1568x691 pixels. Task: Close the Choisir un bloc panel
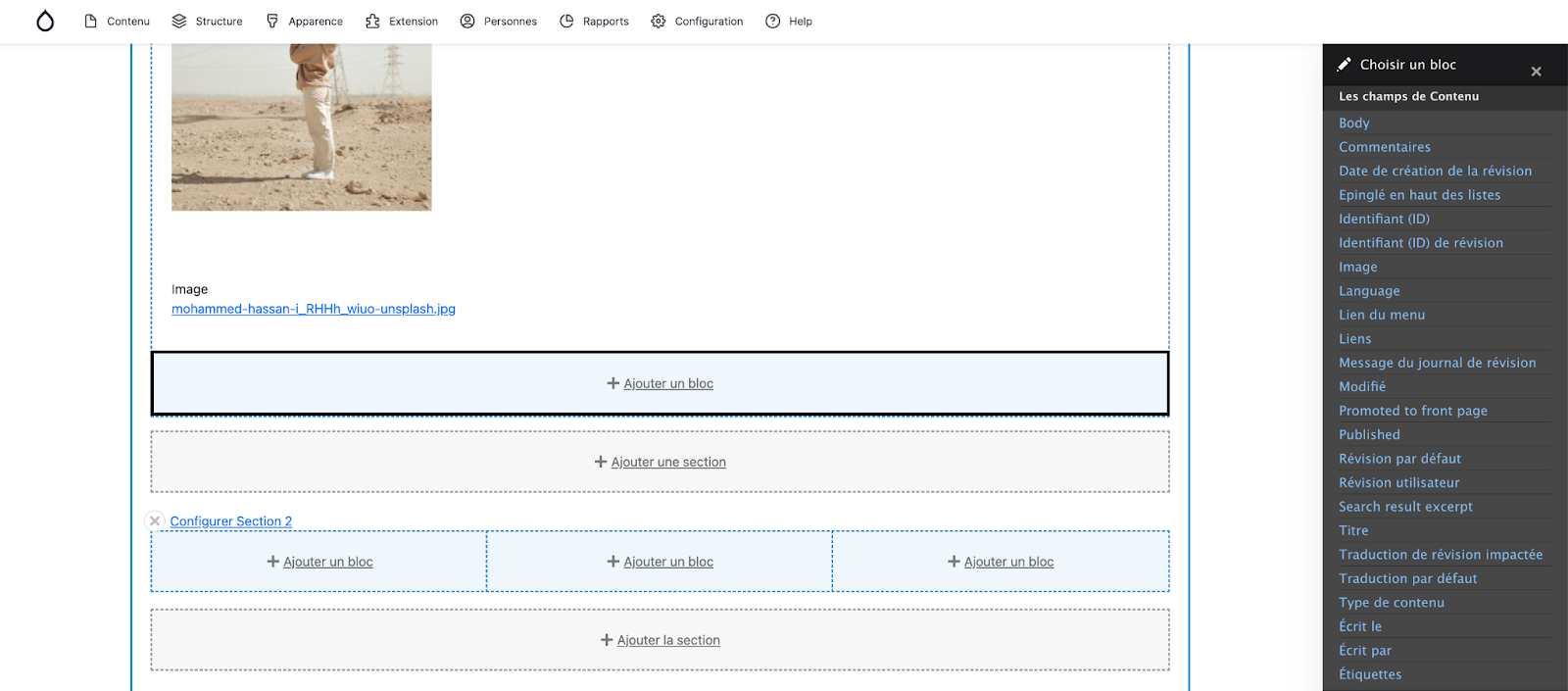[x=1536, y=72]
